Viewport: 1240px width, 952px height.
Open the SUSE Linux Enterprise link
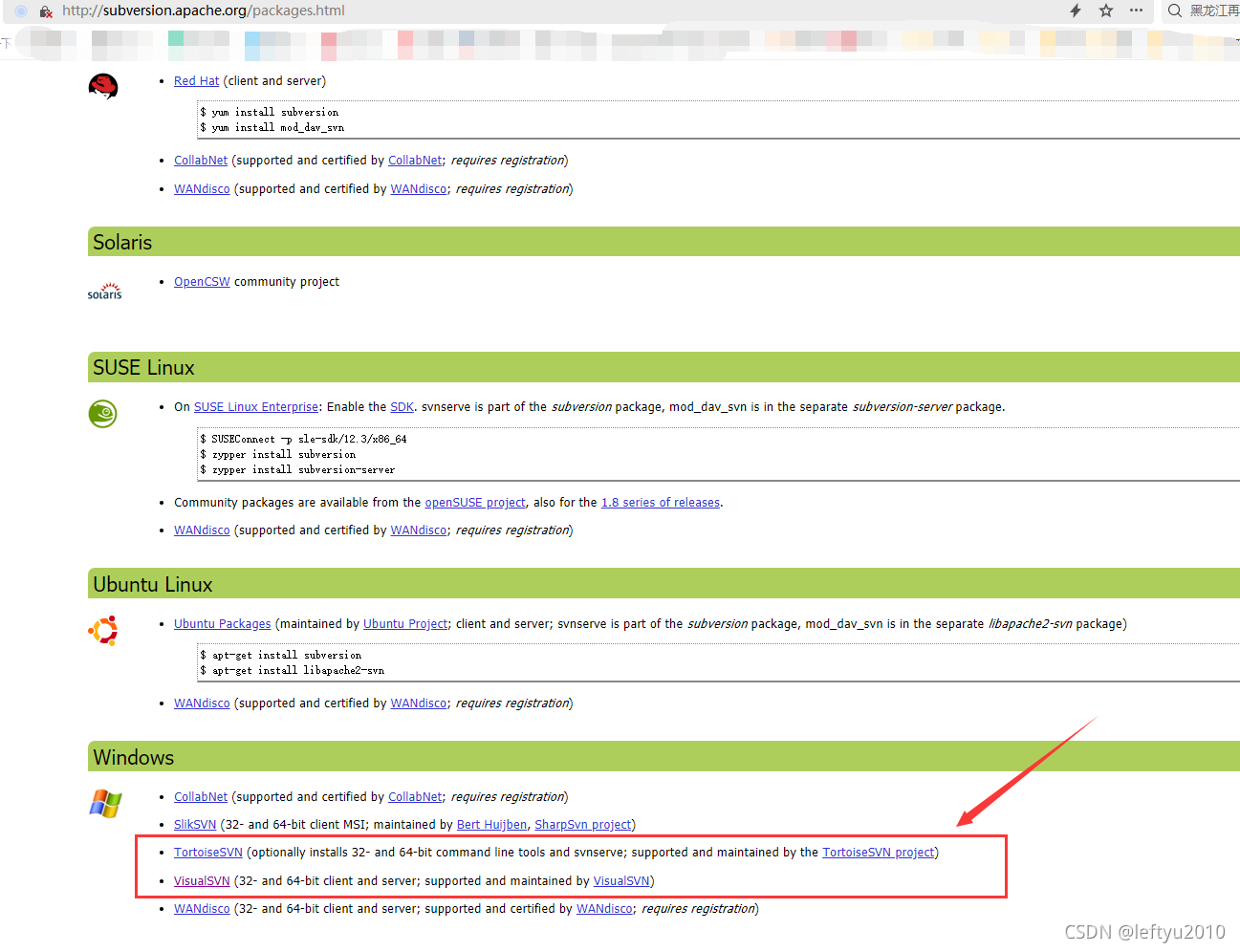pos(256,407)
